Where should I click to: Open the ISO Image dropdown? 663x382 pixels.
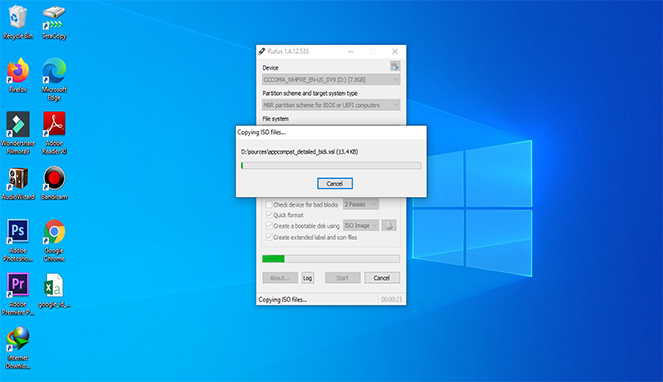[x=361, y=225]
